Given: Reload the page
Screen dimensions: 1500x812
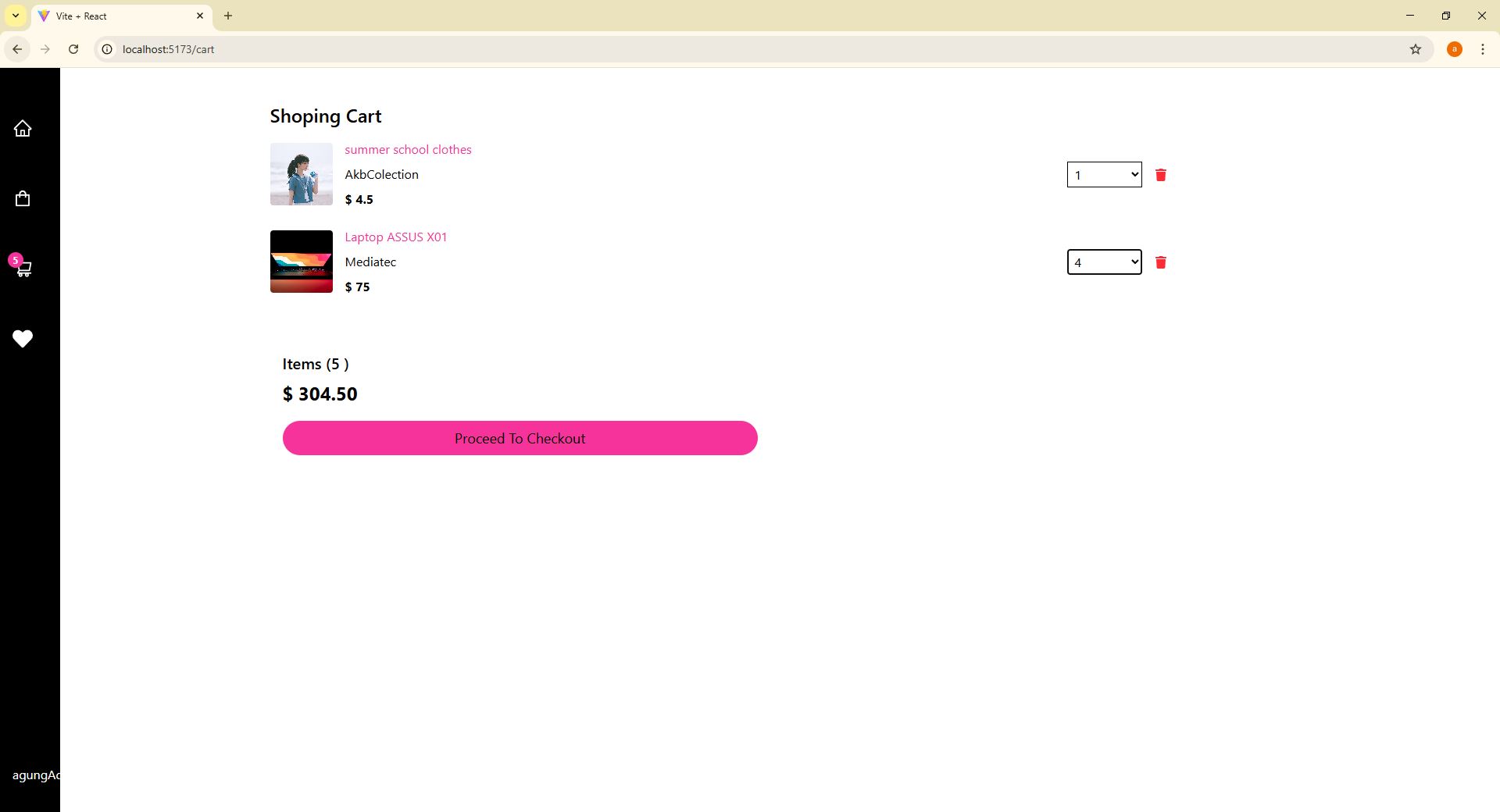Looking at the screenshot, I should click(x=73, y=49).
